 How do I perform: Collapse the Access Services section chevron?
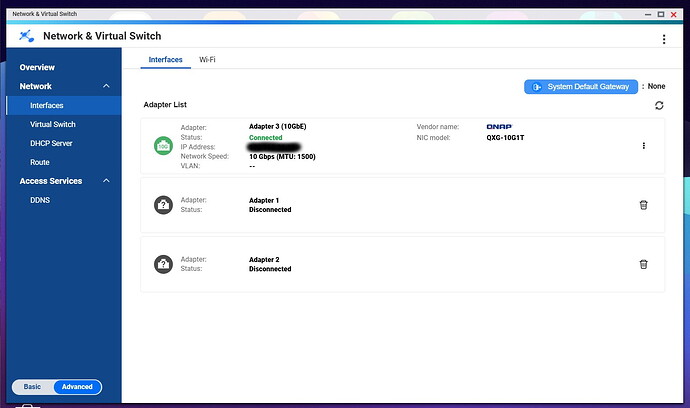pyautogui.click(x=106, y=181)
